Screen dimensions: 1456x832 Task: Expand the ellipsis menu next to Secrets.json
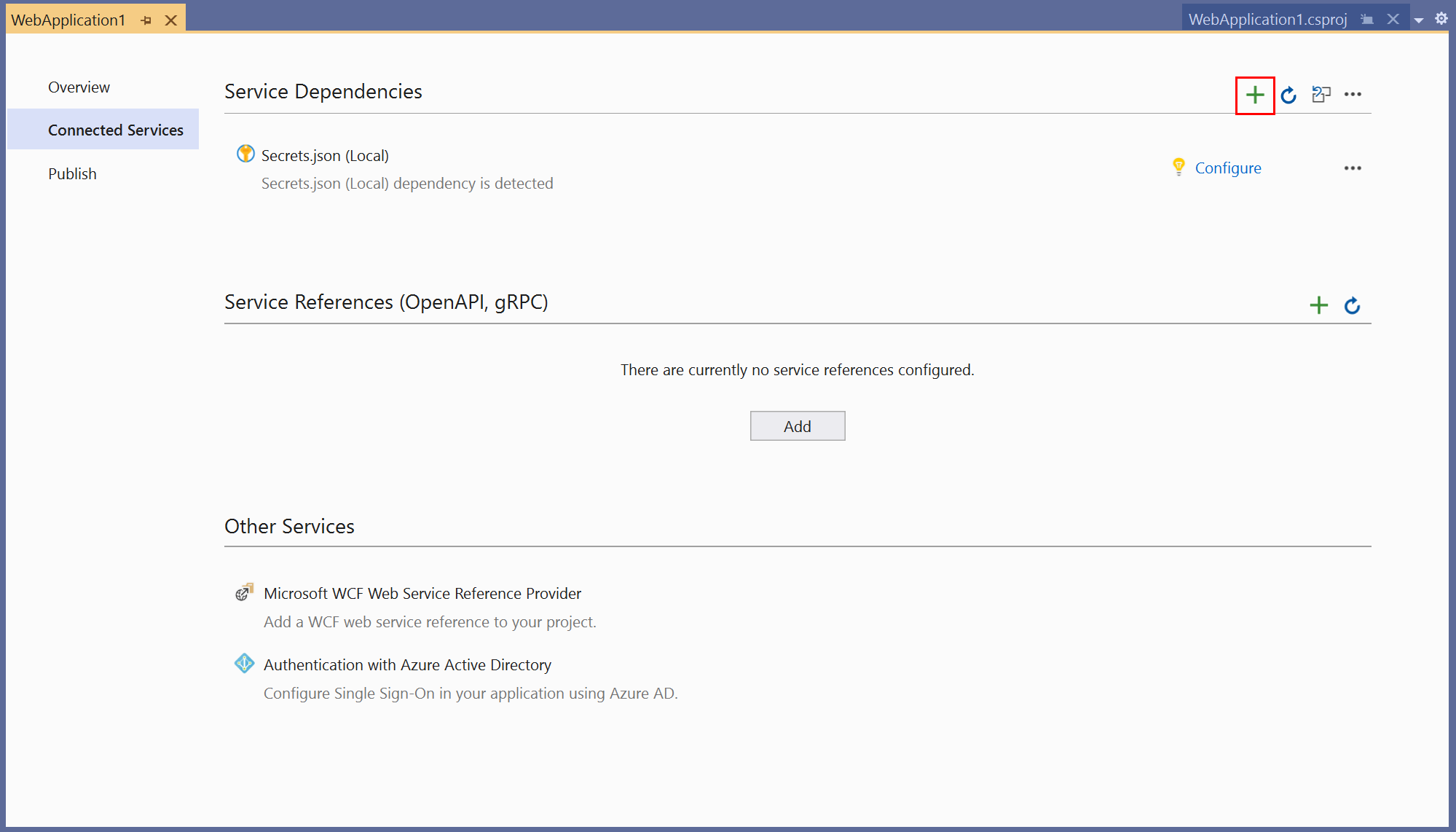coord(1352,168)
